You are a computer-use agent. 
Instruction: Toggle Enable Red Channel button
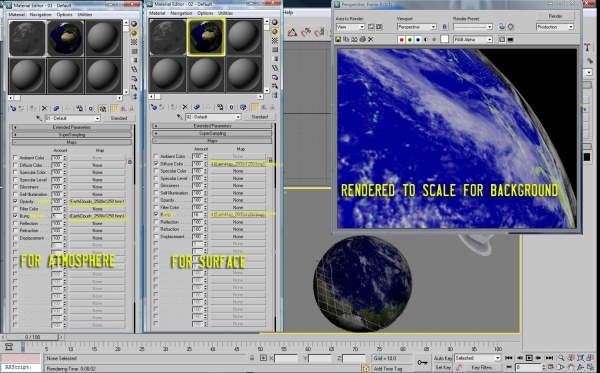[401, 39]
